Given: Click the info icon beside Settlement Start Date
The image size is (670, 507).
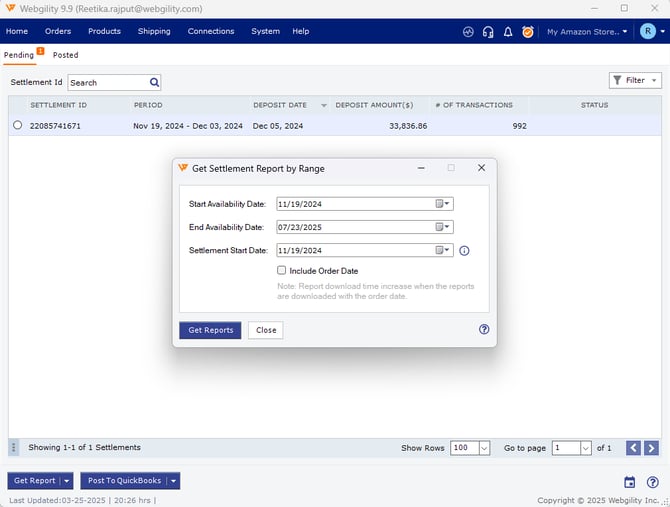Looking at the screenshot, I should point(464,251).
